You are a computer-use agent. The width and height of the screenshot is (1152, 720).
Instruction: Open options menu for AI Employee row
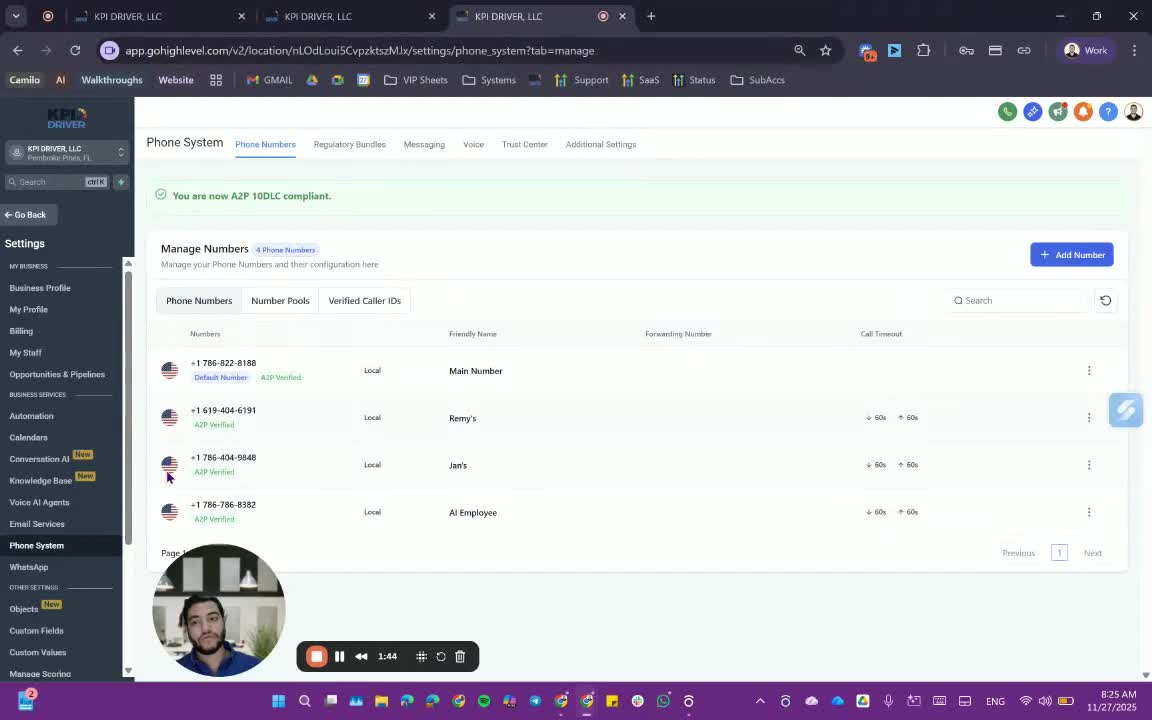[x=1089, y=512]
